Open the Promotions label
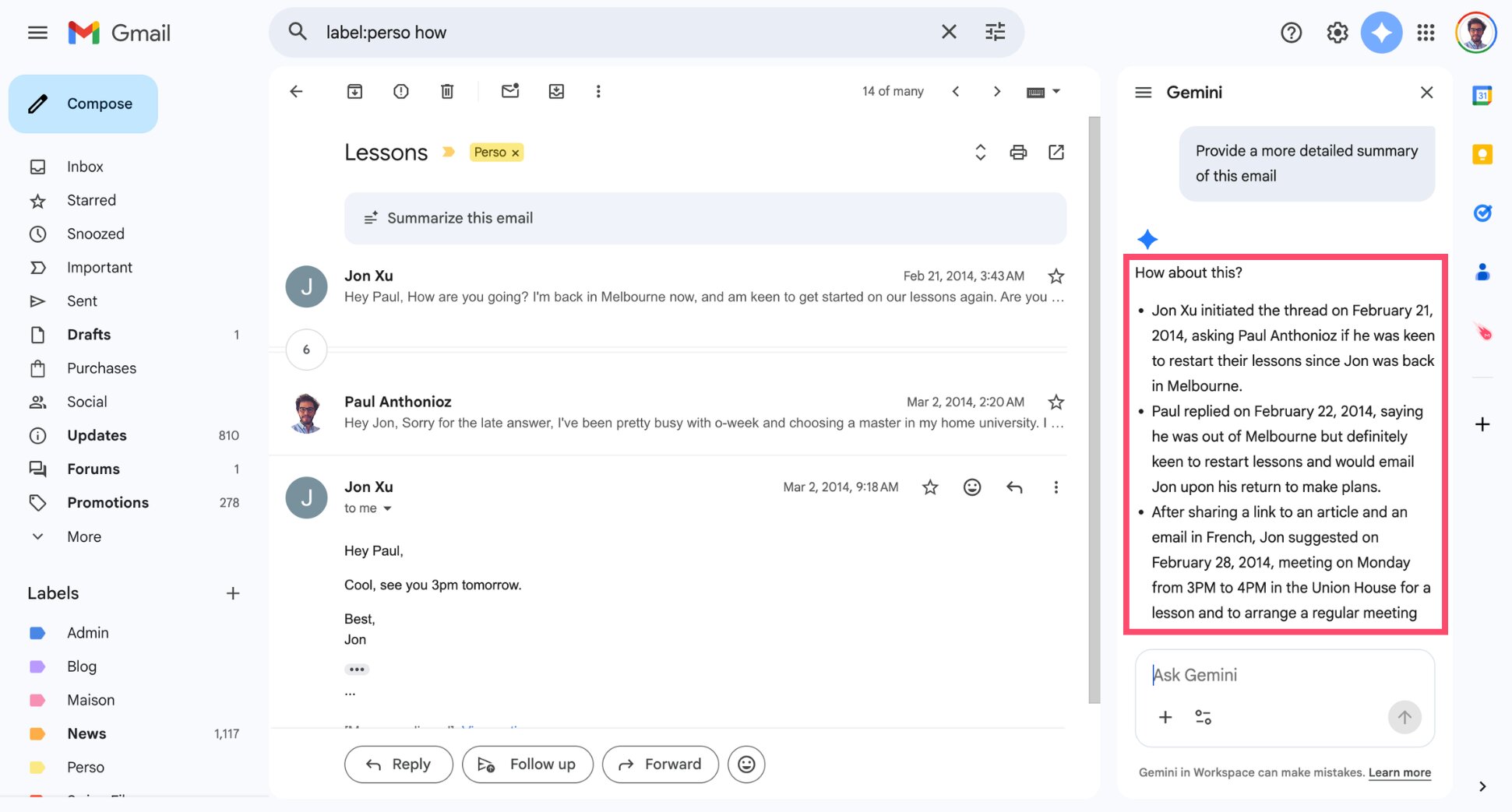 [107, 502]
